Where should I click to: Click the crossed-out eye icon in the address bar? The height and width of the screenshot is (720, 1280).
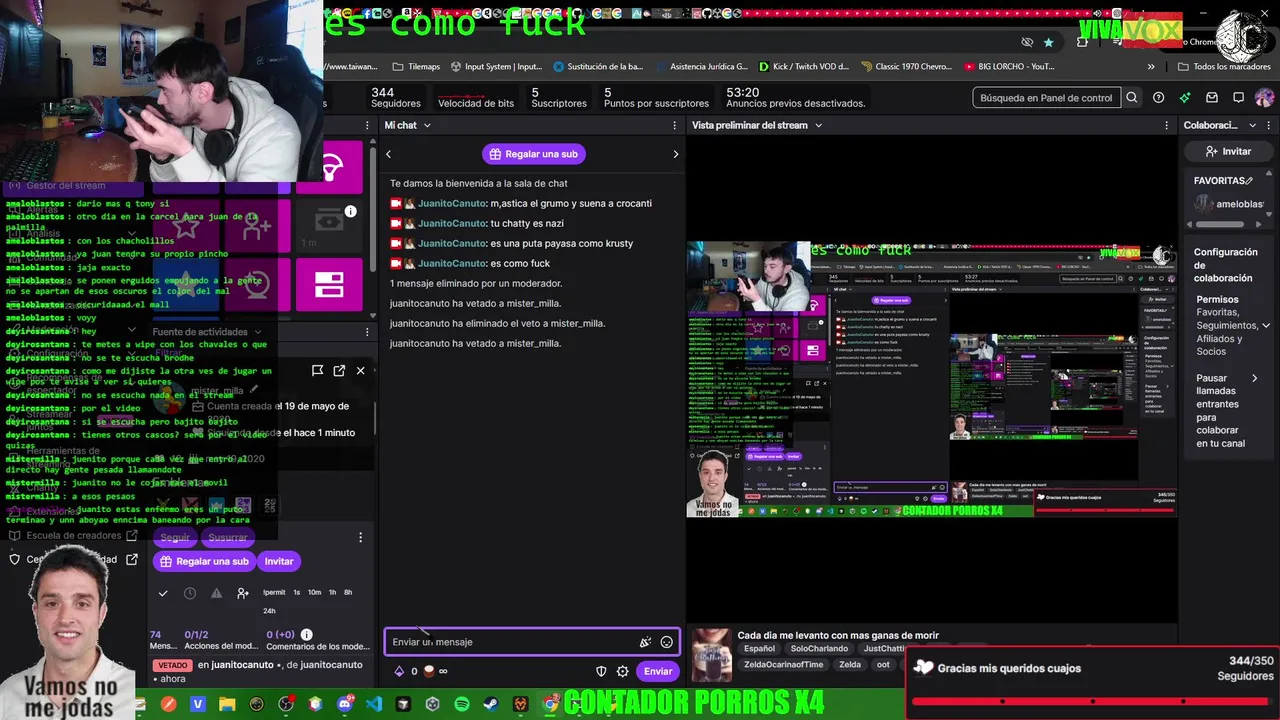1027,42
